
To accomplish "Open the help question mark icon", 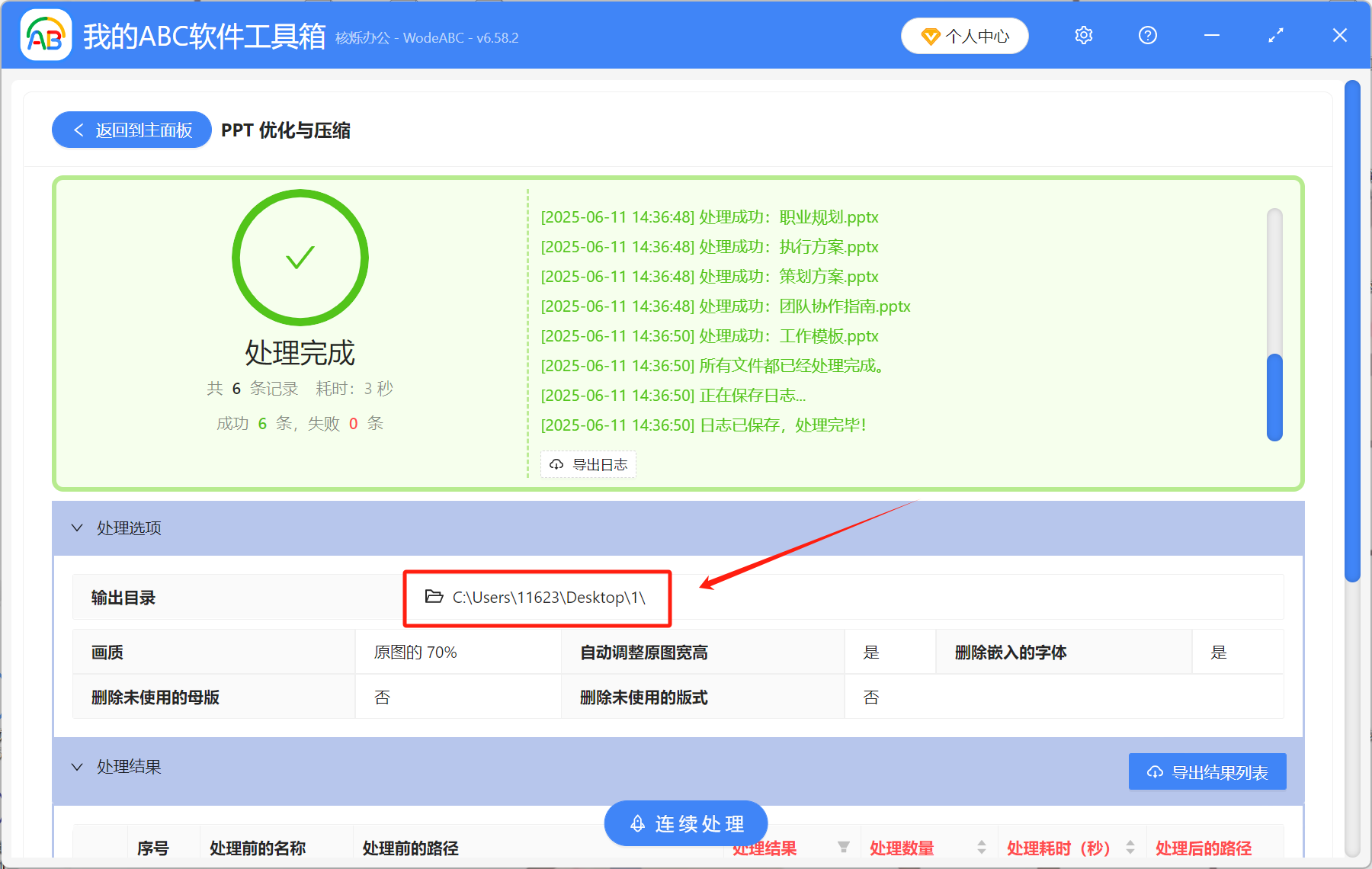I will tap(1147, 35).
